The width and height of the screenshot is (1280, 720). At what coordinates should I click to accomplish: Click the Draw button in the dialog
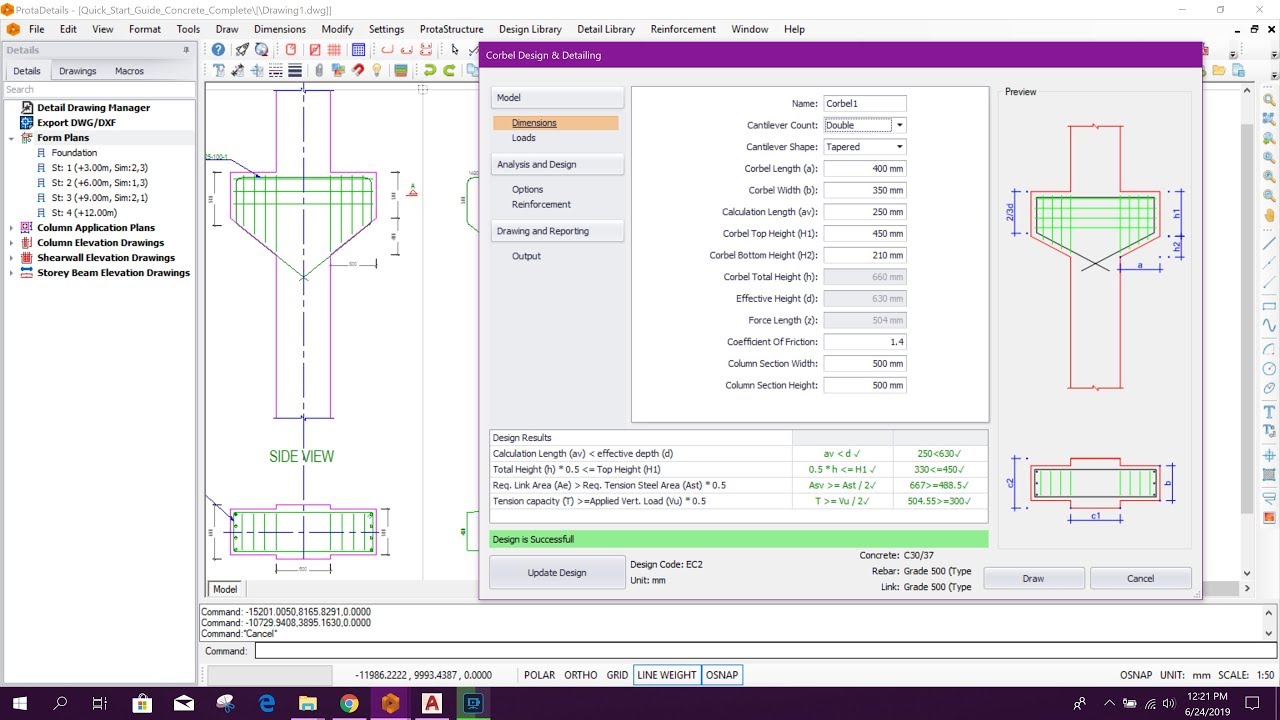[1033, 578]
